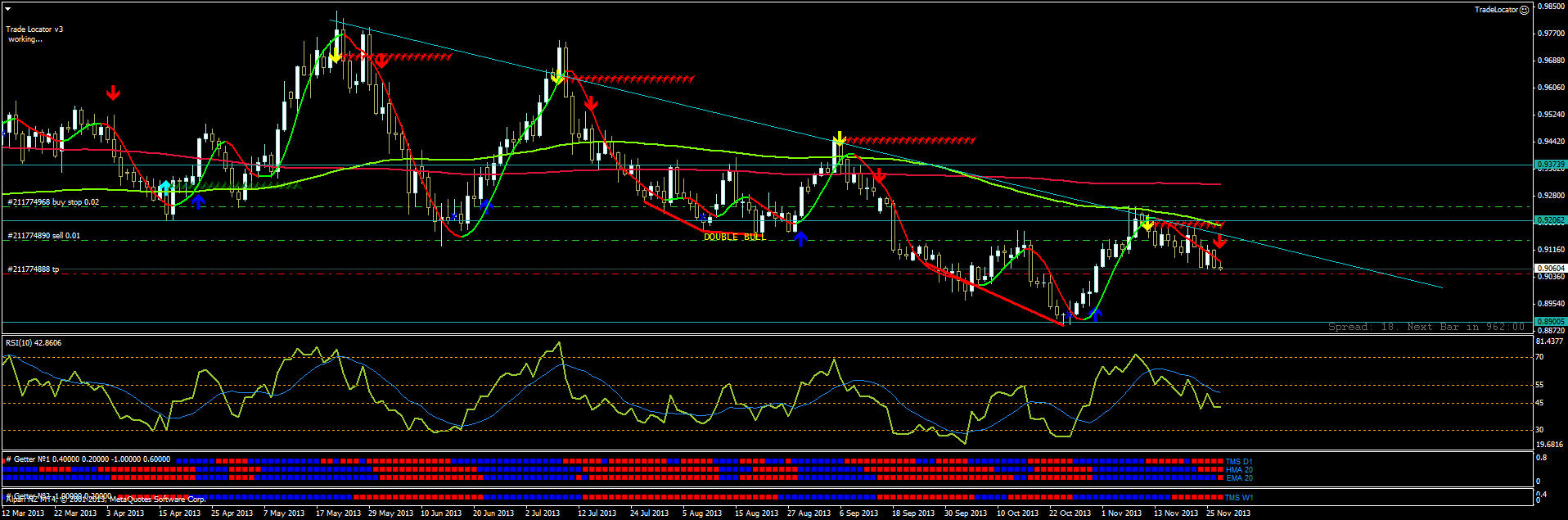This screenshot has height=520, width=1568.
Task: Click the TradeLocator smiley face icon
Action: click(1525, 10)
